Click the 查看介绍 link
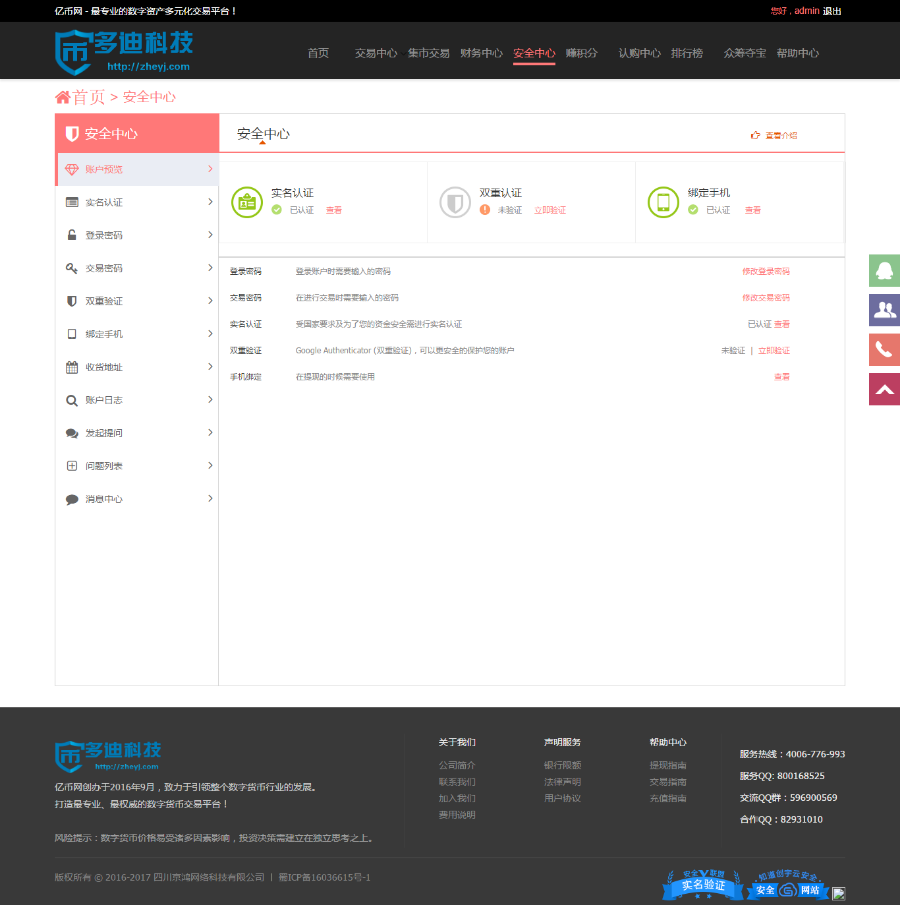 pos(774,135)
